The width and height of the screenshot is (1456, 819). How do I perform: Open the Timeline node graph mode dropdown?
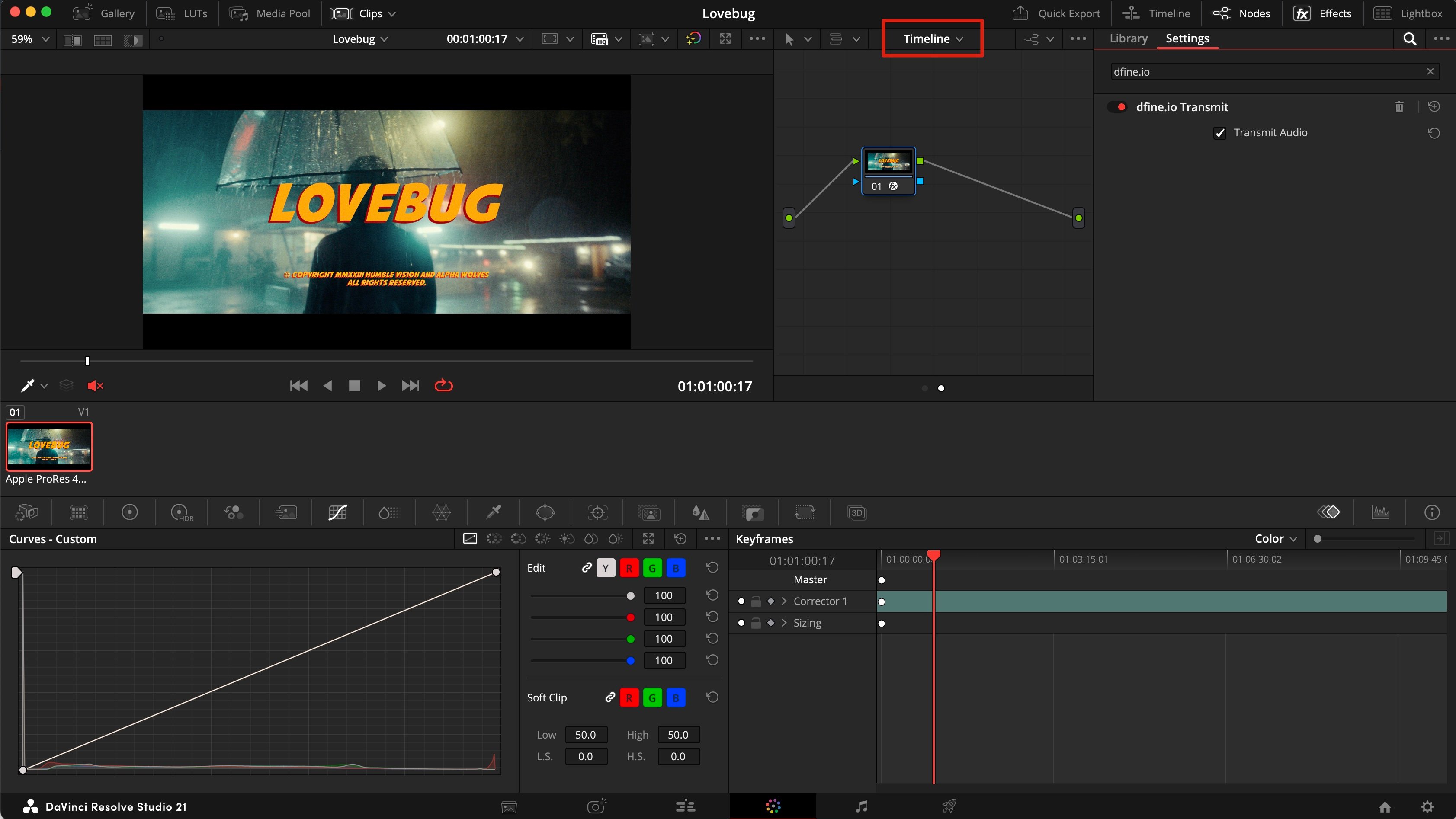933,38
